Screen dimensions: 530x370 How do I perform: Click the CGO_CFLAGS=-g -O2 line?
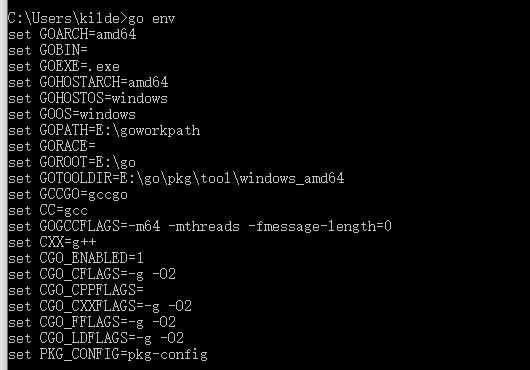click(x=92, y=274)
